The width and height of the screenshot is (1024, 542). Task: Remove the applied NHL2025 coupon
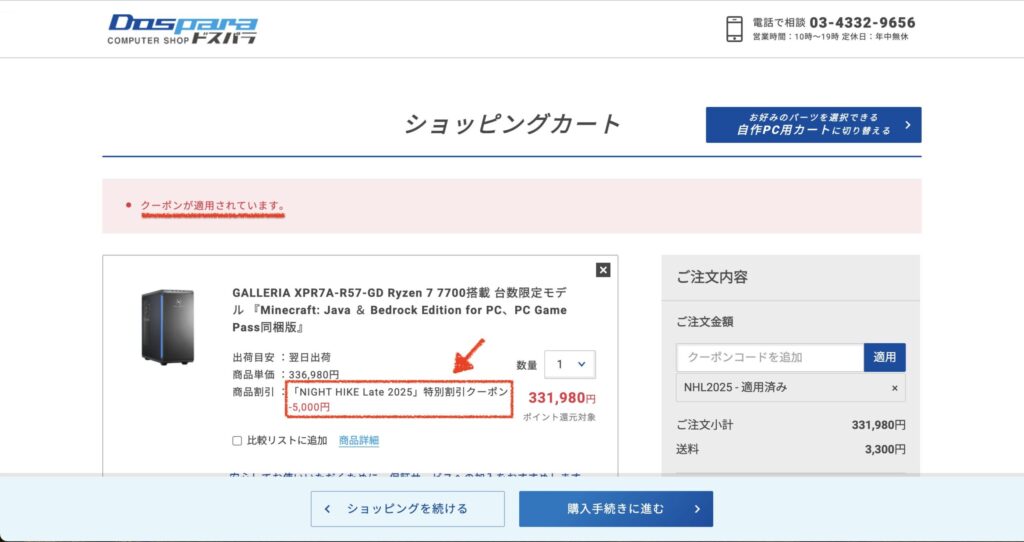[894, 388]
